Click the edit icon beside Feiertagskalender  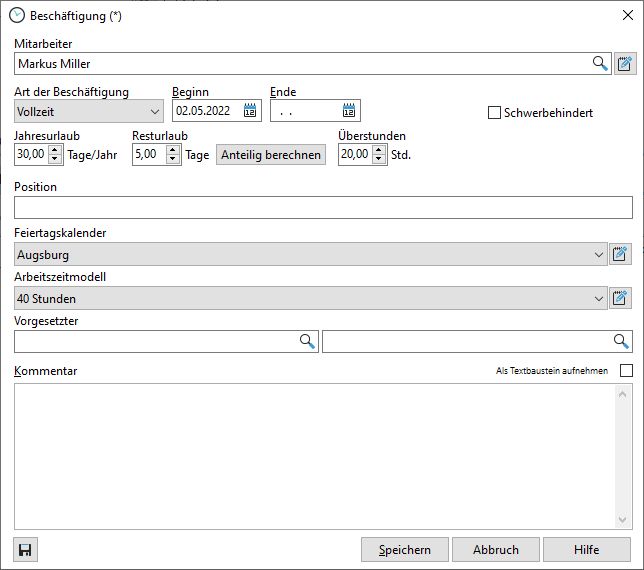click(622, 254)
